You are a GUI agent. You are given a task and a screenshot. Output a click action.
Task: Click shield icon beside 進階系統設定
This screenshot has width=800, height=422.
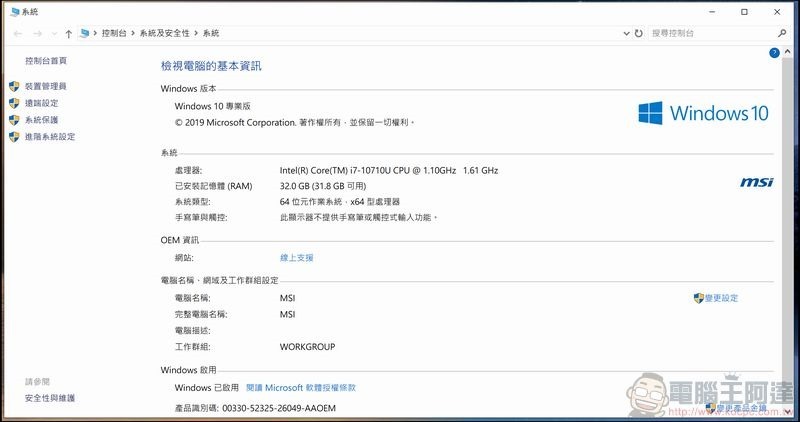tap(14, 137)
